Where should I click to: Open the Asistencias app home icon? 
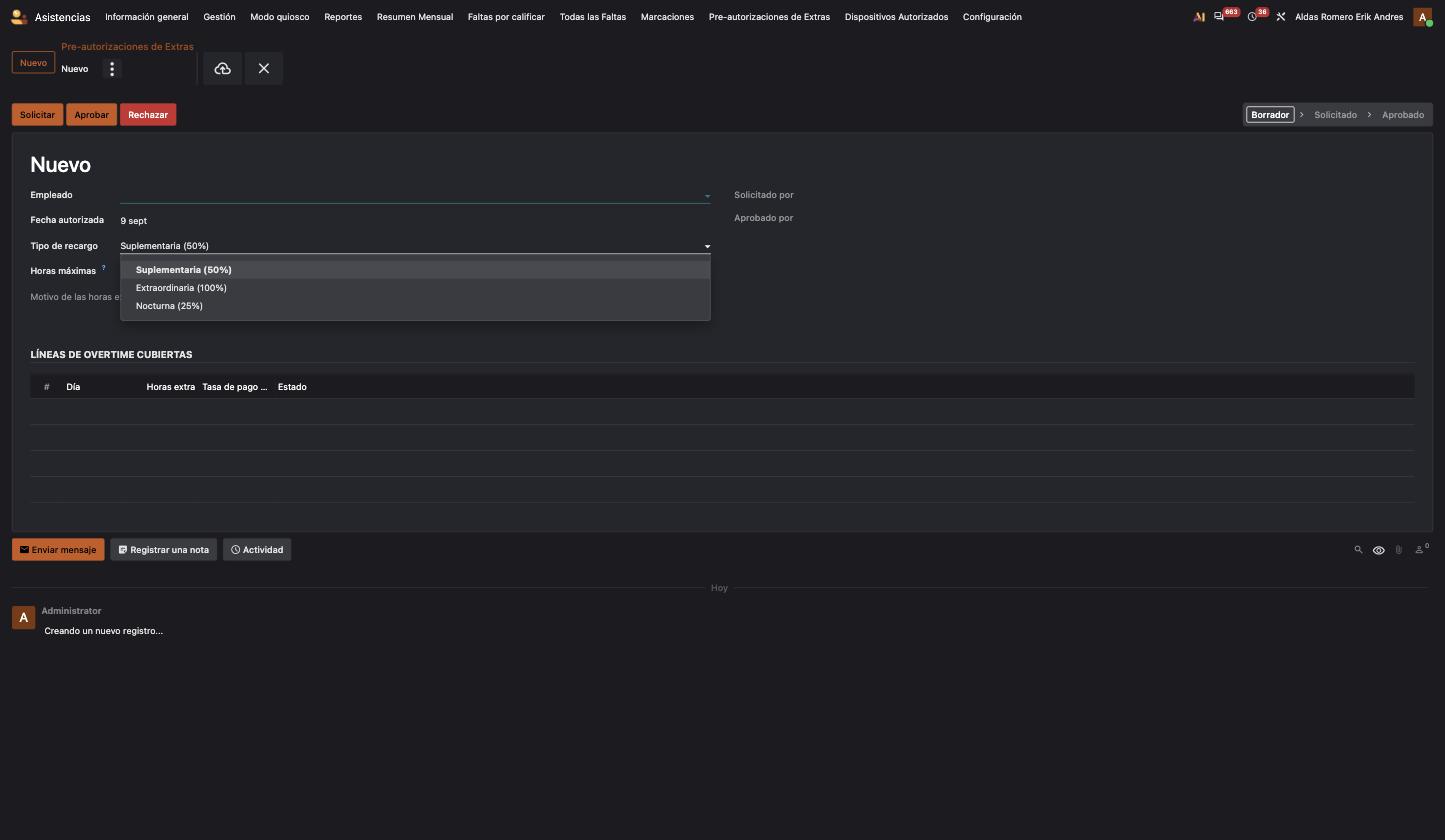pos(19,17)
